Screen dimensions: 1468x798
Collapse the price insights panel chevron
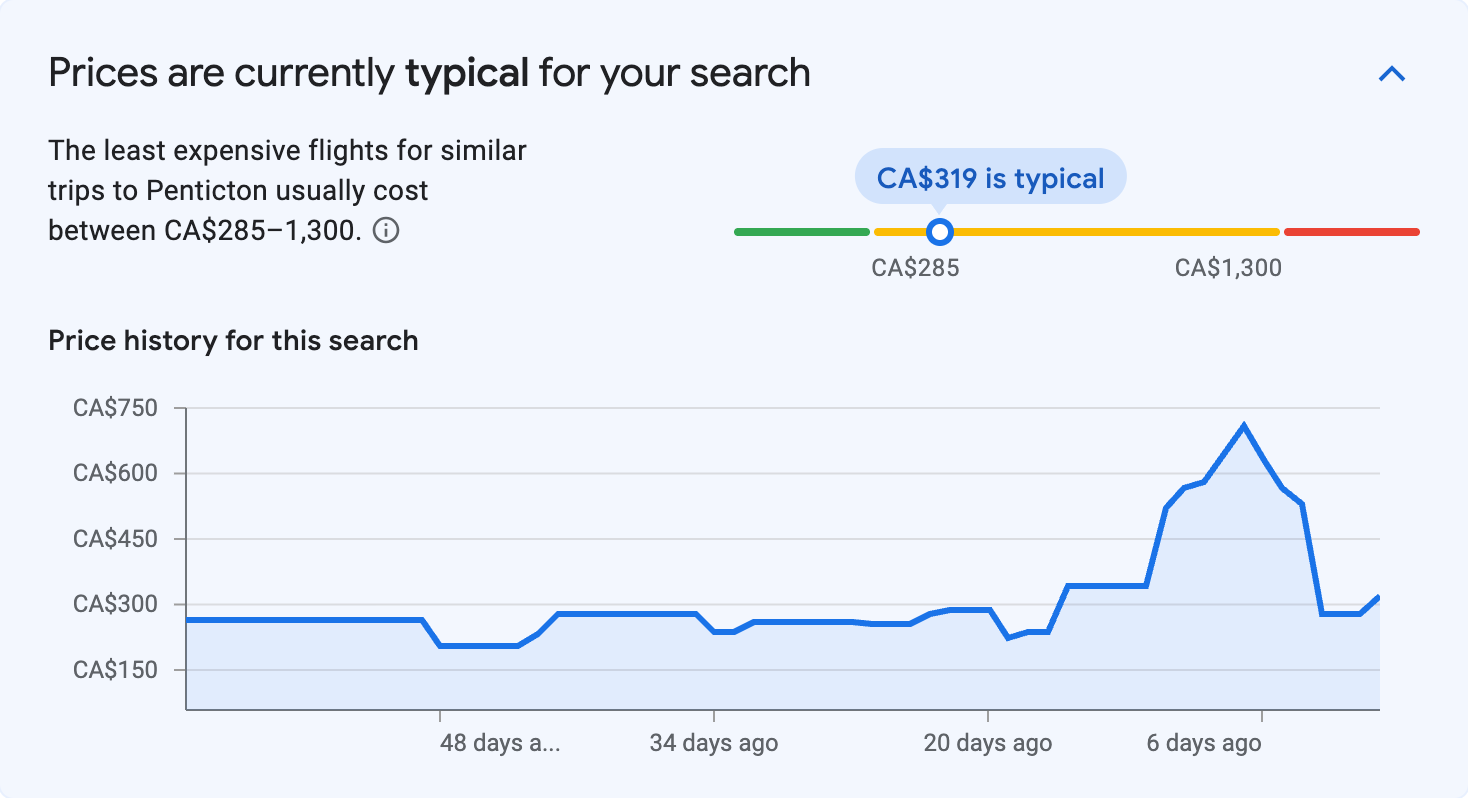pos(1392,74)
